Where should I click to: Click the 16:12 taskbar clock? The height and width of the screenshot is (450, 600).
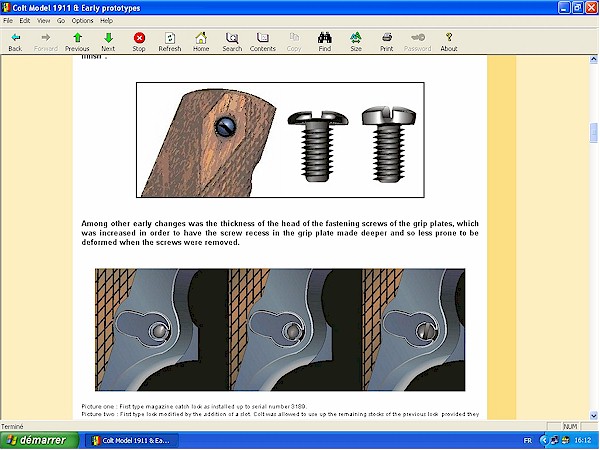tap(582, 441)
